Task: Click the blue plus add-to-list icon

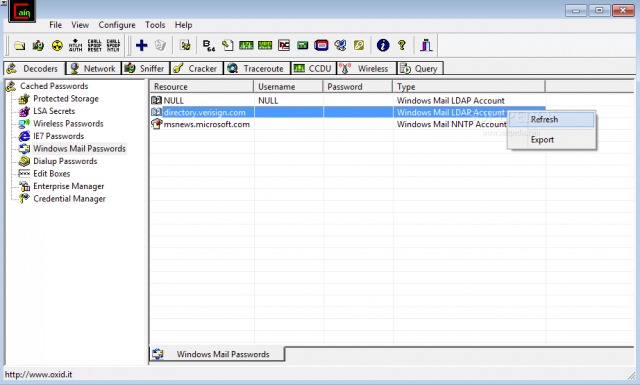Action: pos(141,45)
